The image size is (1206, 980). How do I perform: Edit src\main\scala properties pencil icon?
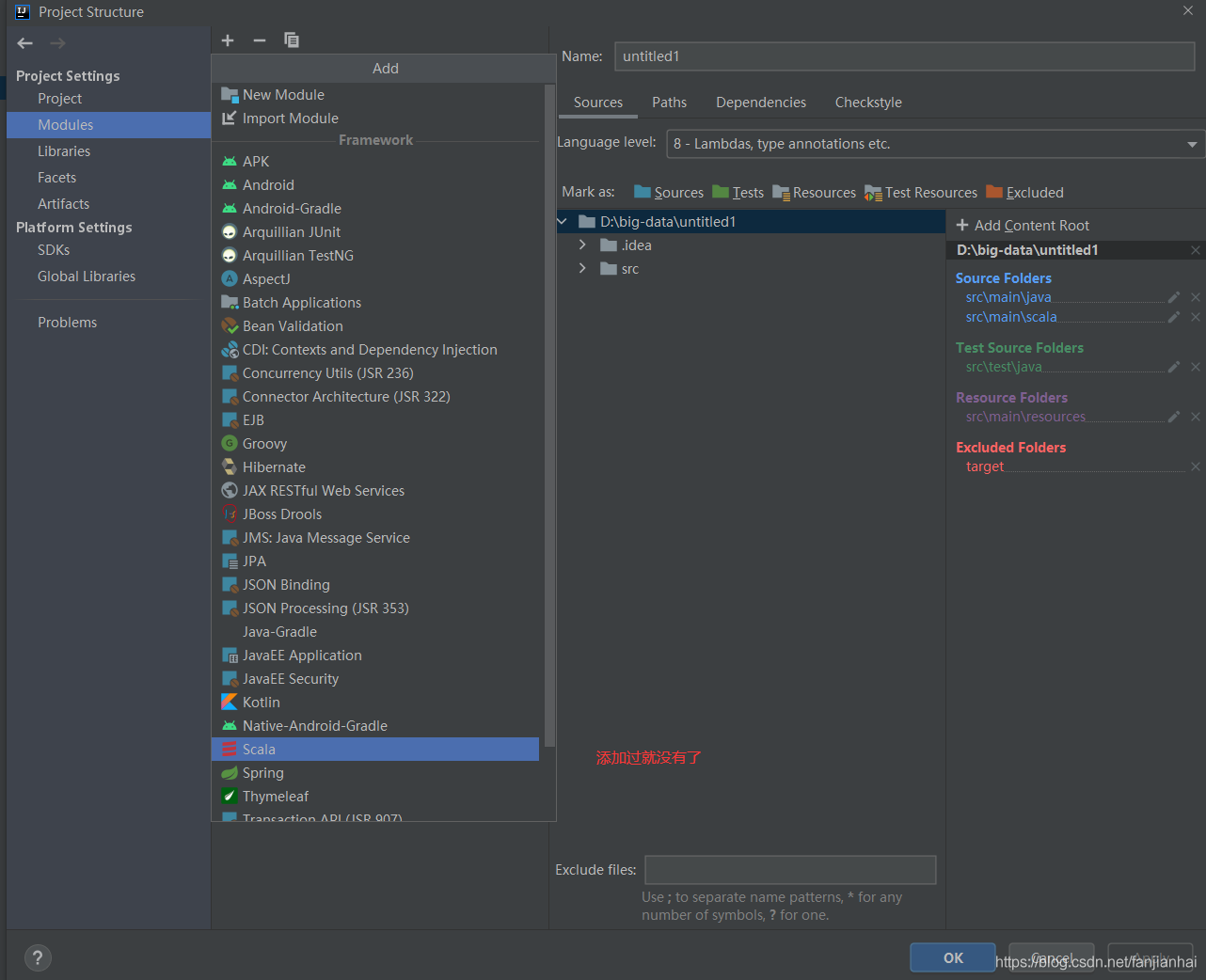click(x=1174, y=317)
